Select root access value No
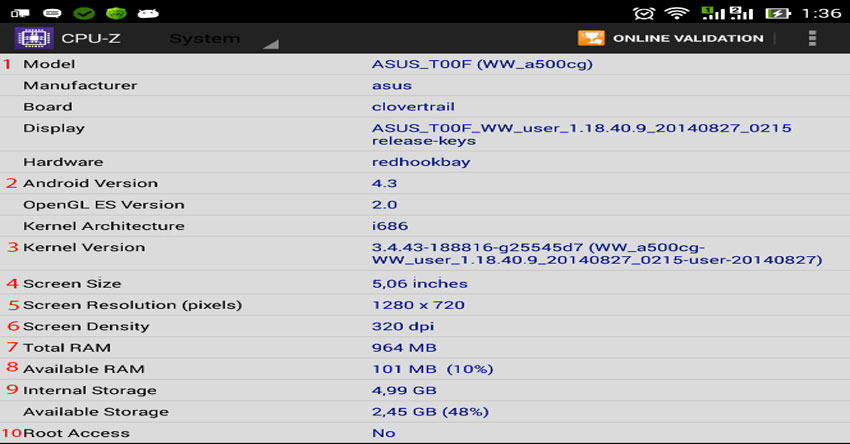Viewport: 850px width, 444px height. 383,433
